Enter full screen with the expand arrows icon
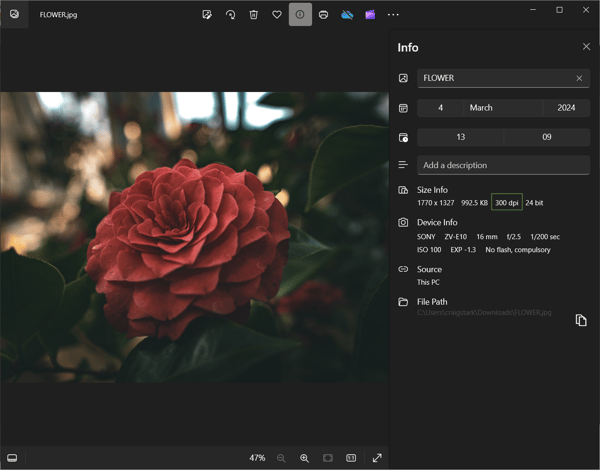Image resolution: width=600 pixels, height=470 pixels. (x=377, y=458)
